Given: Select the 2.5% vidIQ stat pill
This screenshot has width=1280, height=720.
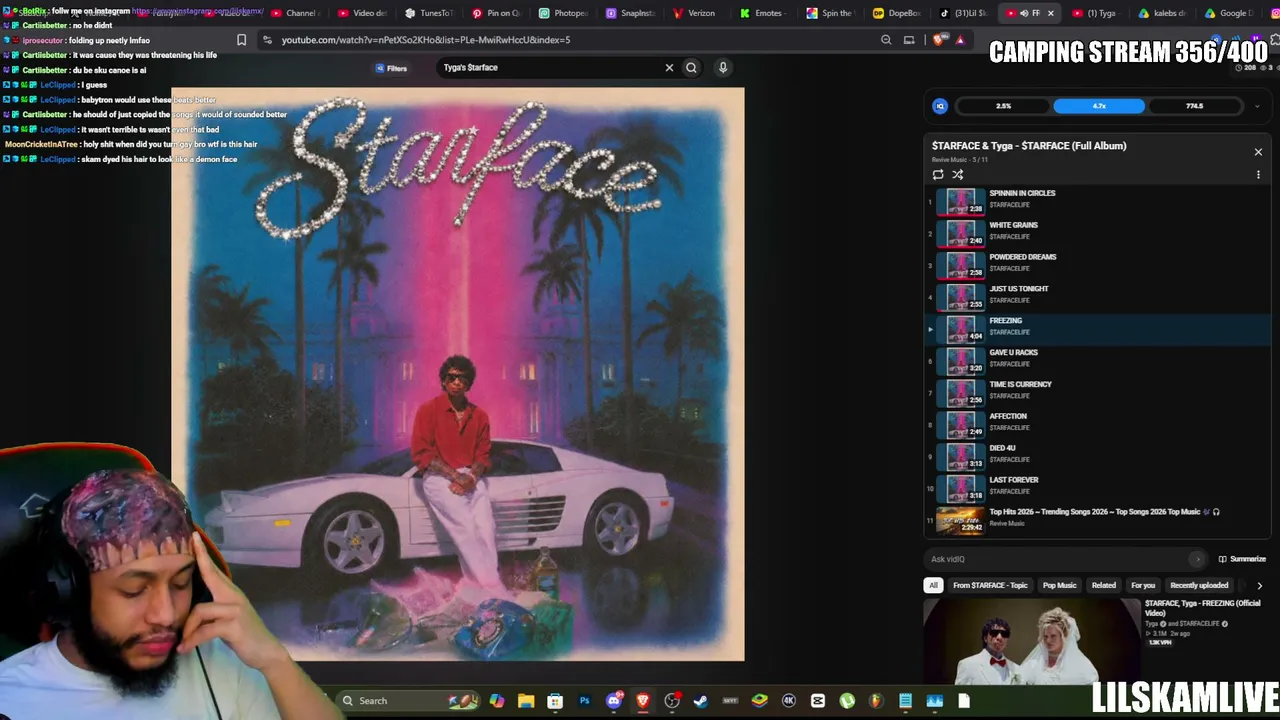Looking at the screenshot, I should click(x=1003, y=106).
